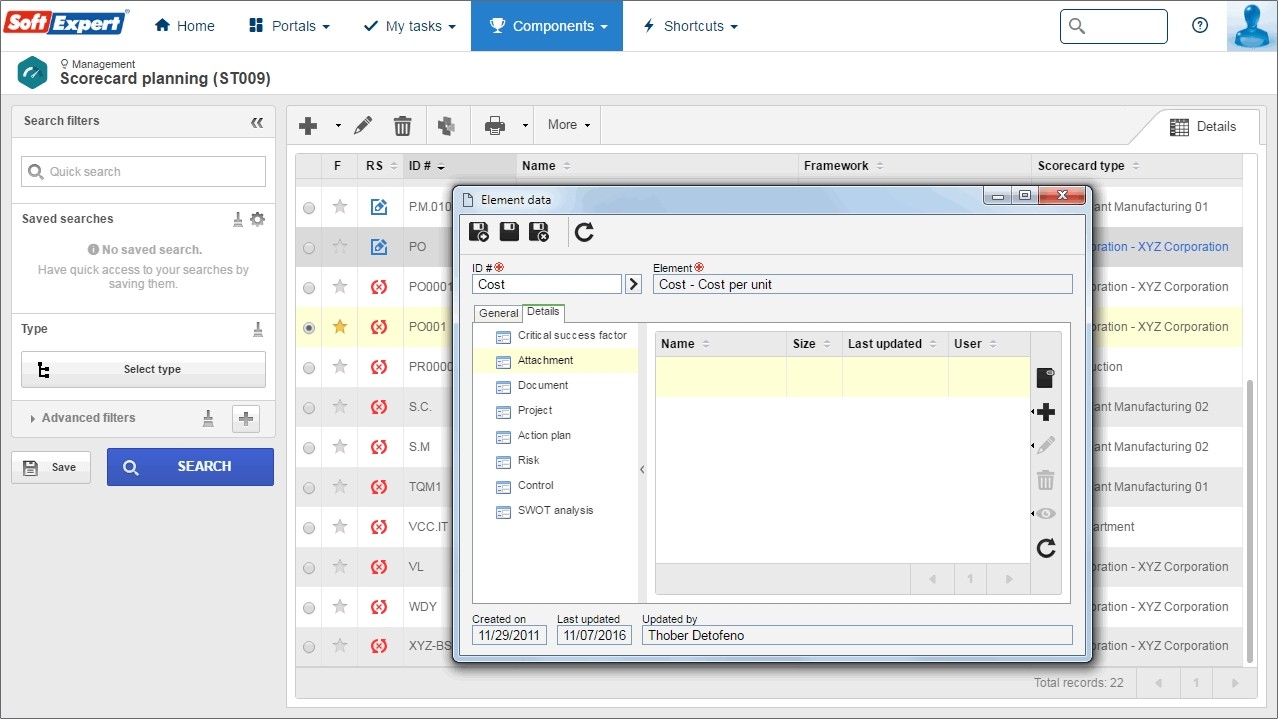Image resolution: width=1278 pixels, height=719 pixels.
Task: Select the radio button for TQM1 row
Action: coord(309,487)
